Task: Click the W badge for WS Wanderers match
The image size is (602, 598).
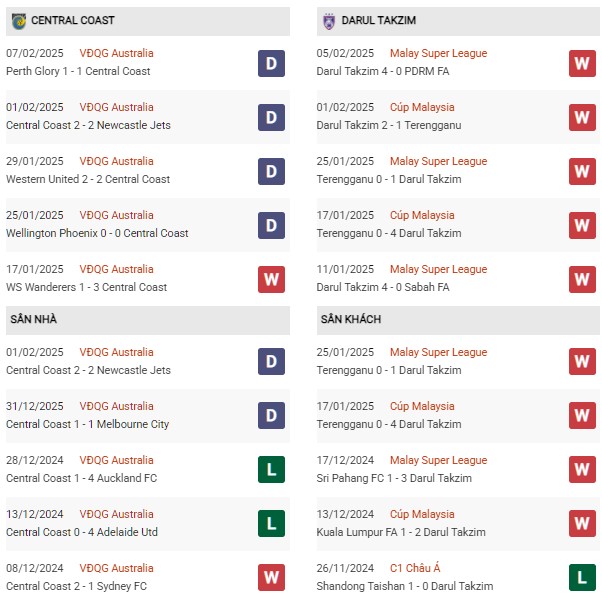Action: (271, 279)
